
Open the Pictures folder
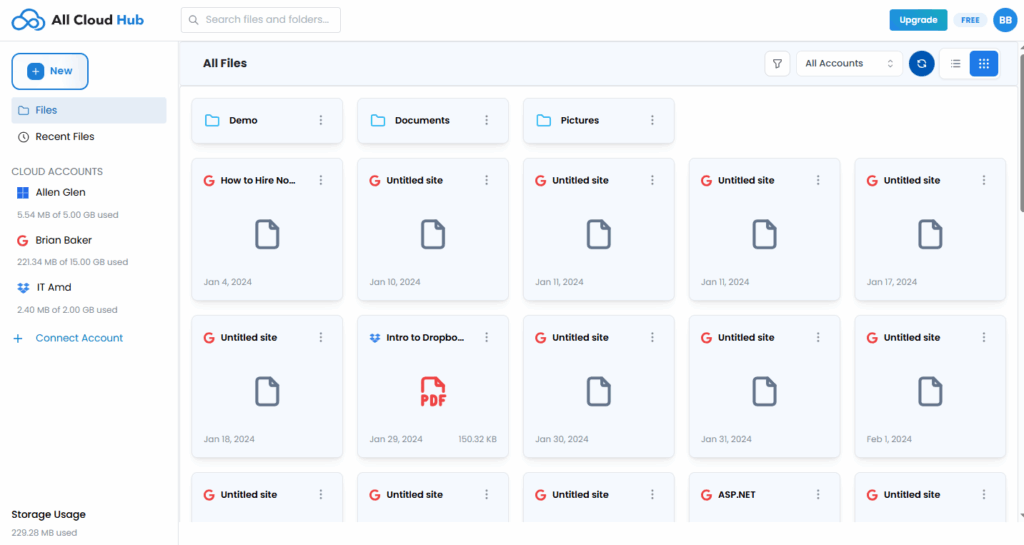(x=599, y=121)
